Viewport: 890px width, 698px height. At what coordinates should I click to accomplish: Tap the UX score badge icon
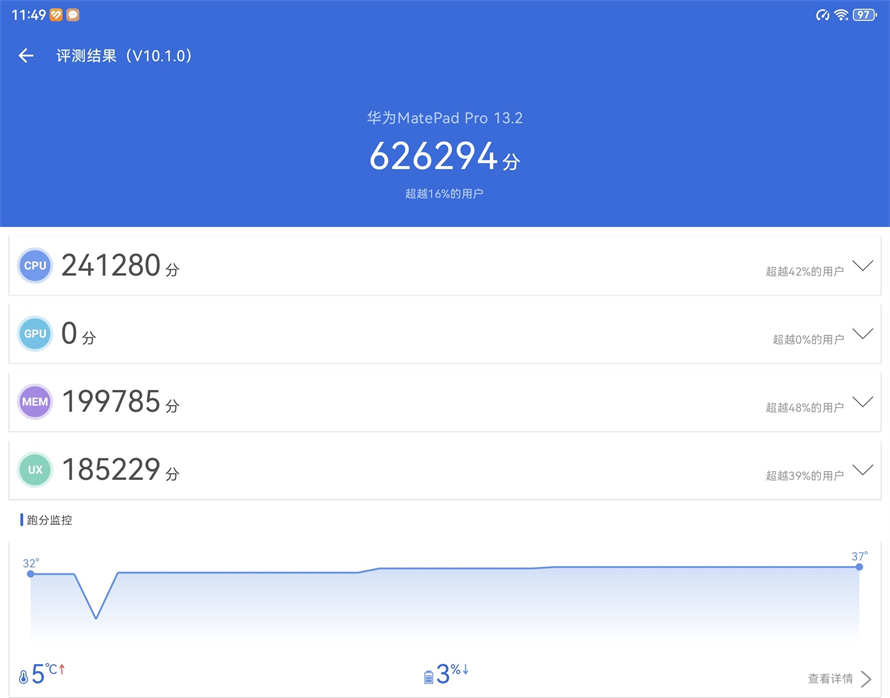[x=35, y=470]
